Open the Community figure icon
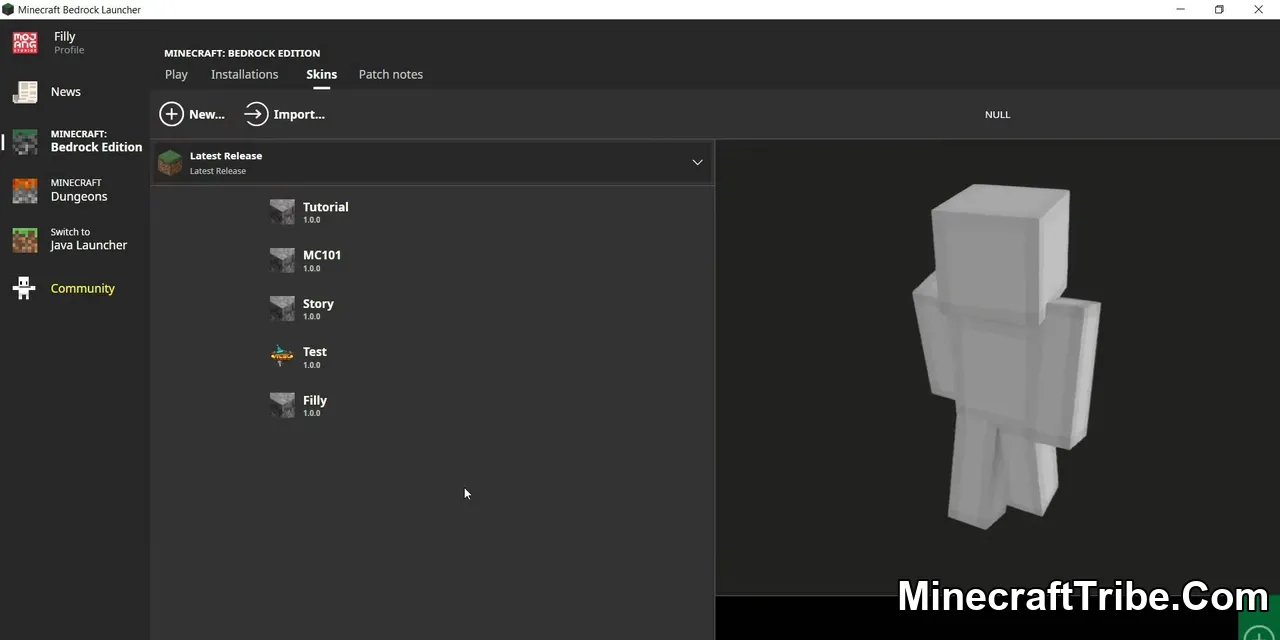Image resolution: width=1280 pixels, height=640 pixels. 25,288
